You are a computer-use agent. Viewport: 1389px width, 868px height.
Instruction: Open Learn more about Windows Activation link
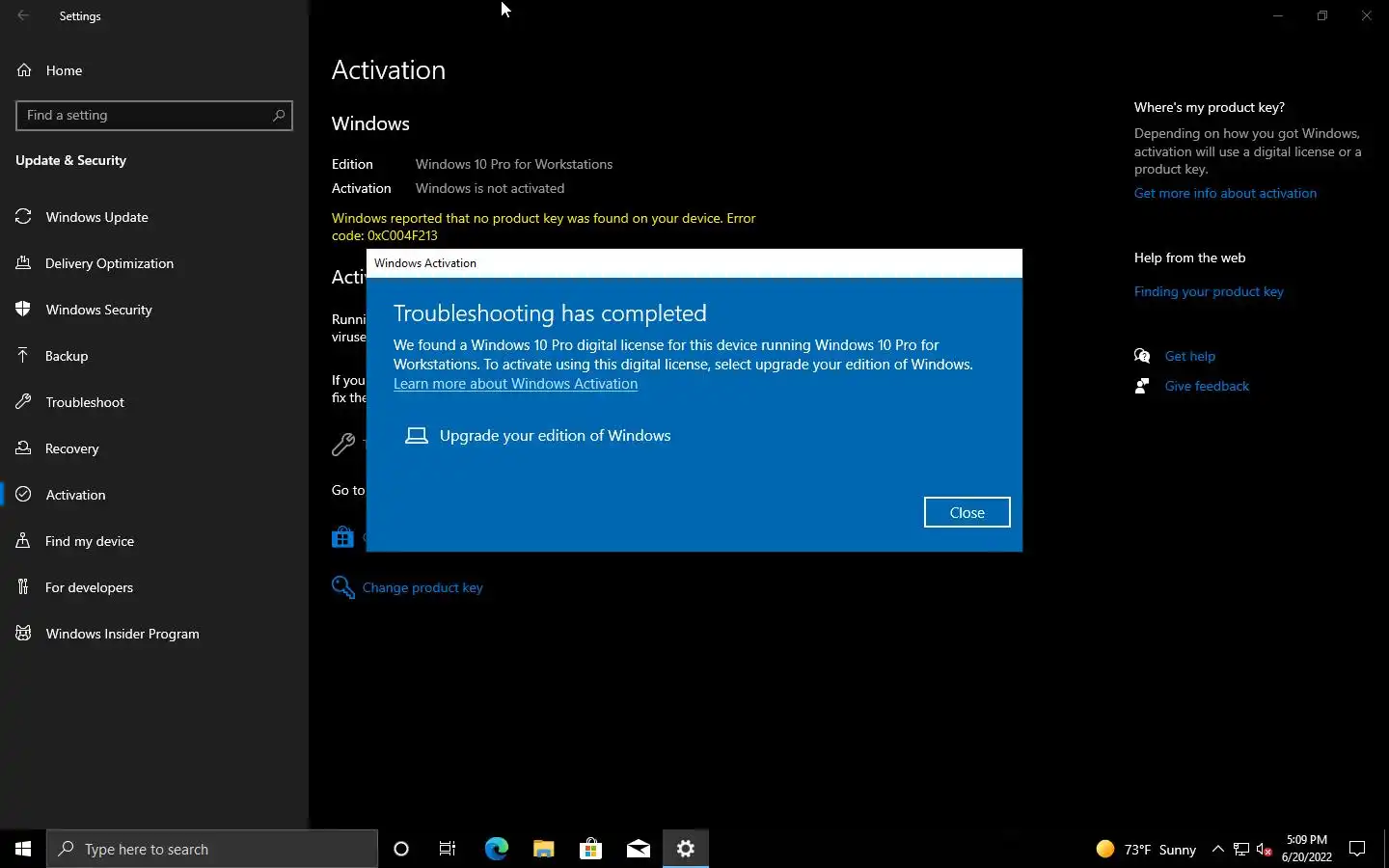(515, 384)
